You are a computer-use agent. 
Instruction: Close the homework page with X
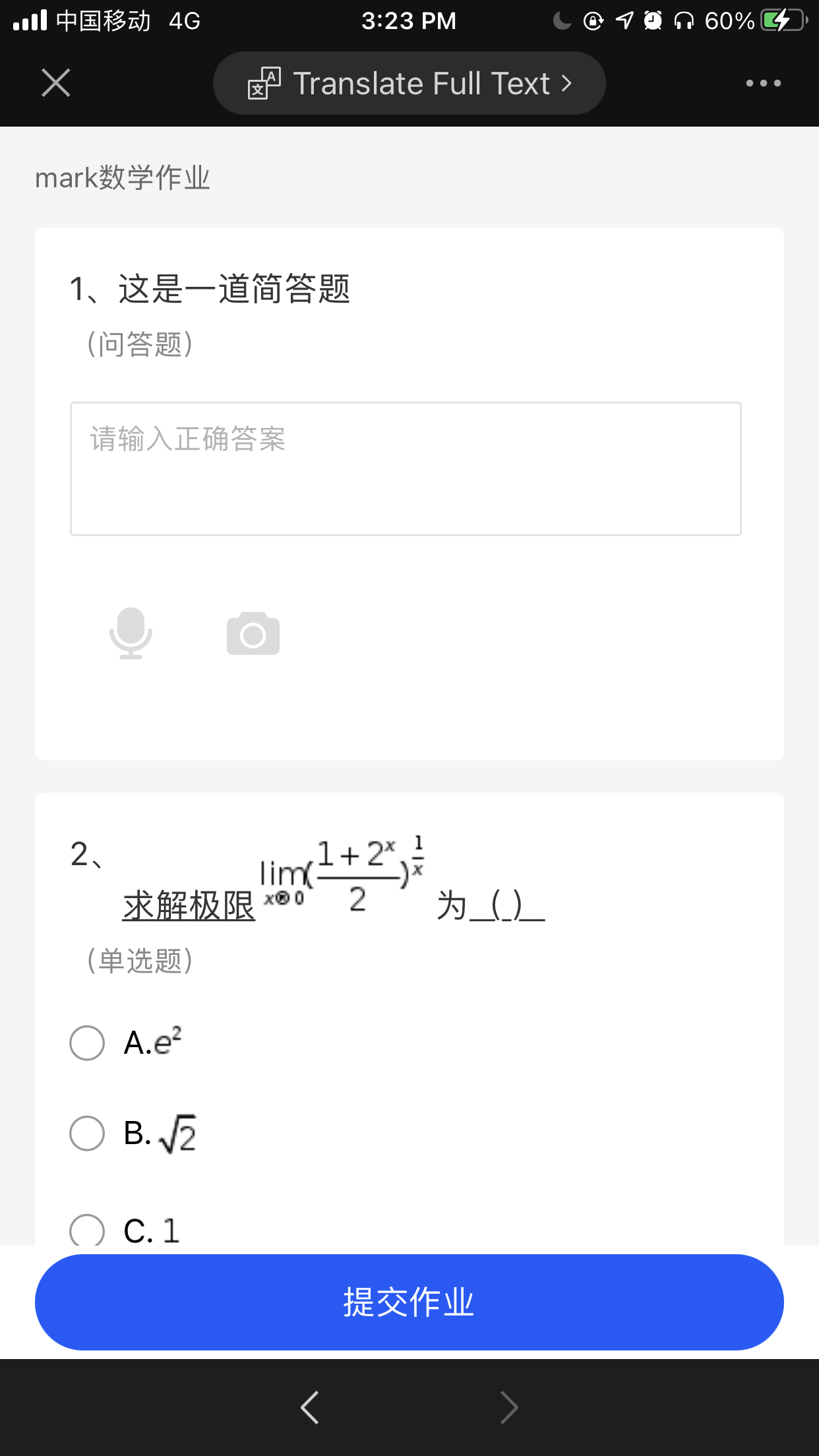pos(55,83)
